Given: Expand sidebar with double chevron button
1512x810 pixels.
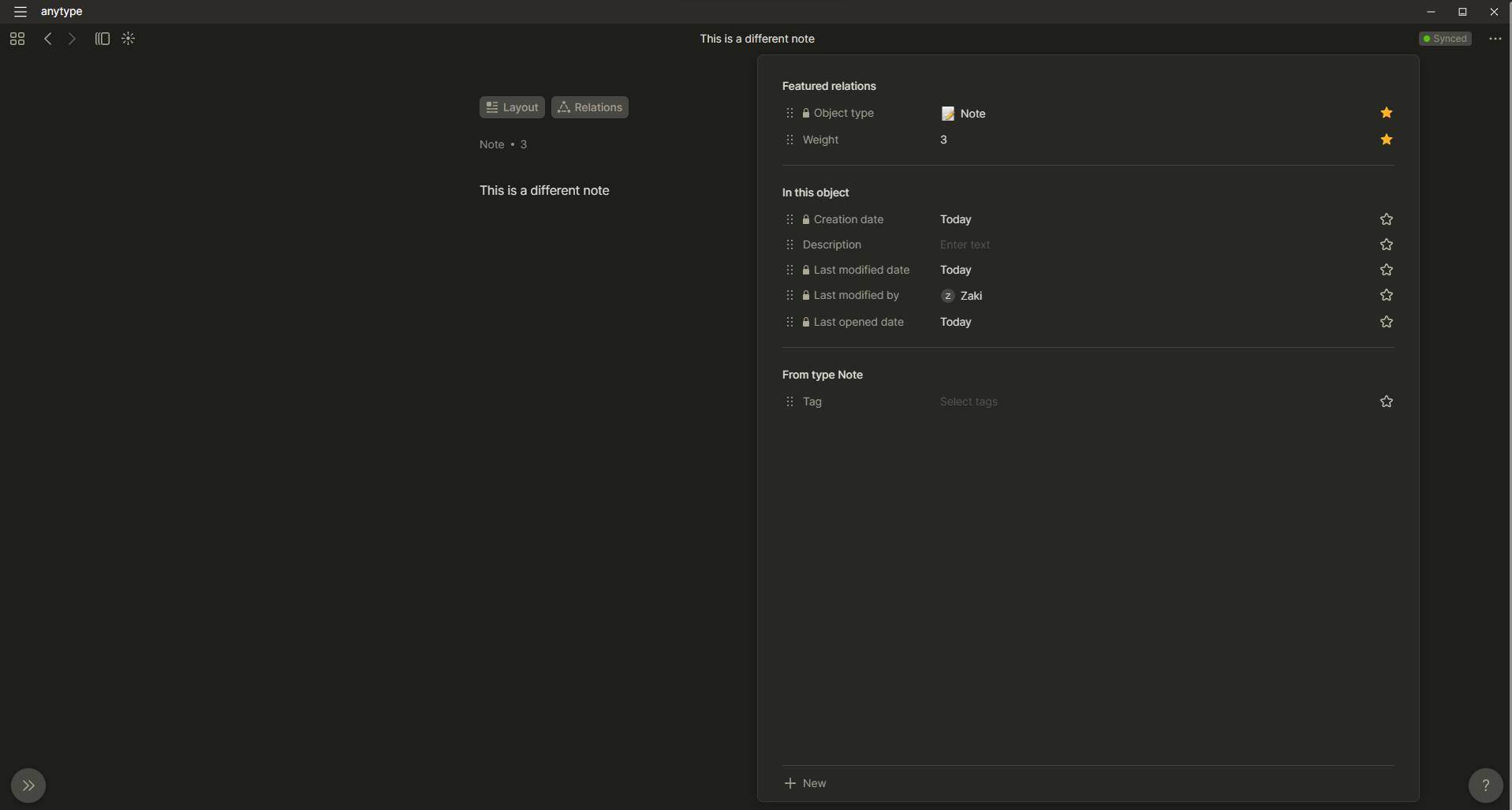Looking at the screenshot, I should pyautogui.click(x=28, y=785).
